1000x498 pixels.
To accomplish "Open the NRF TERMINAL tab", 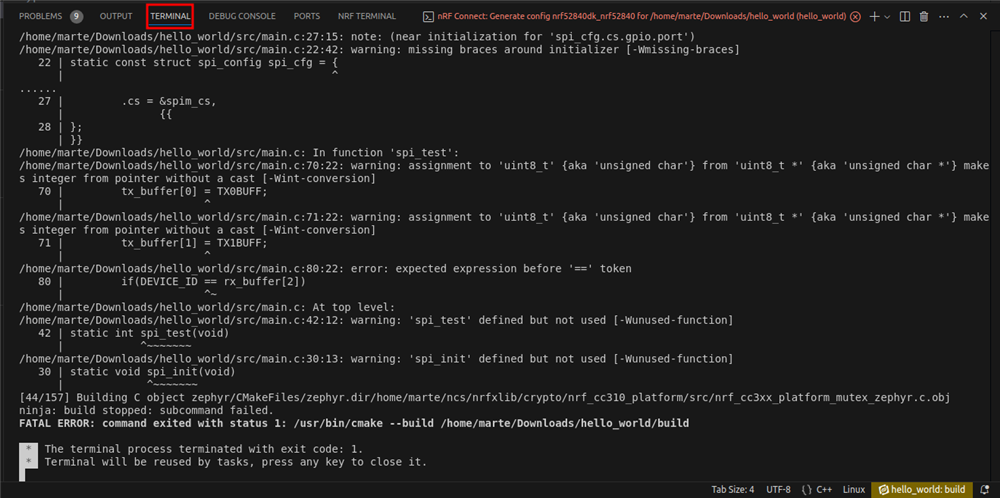I will click(367, 17).
